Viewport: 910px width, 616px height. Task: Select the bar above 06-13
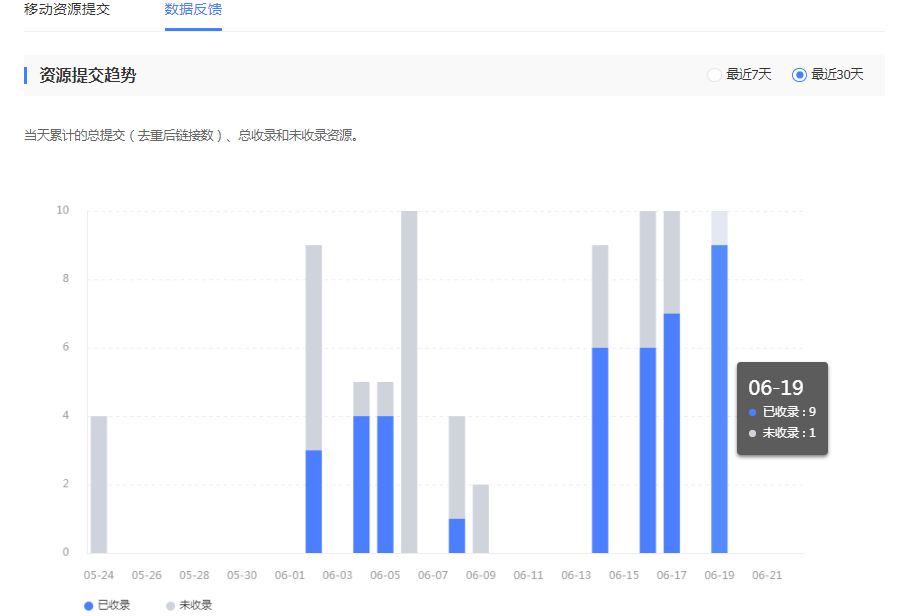(601, 400)
